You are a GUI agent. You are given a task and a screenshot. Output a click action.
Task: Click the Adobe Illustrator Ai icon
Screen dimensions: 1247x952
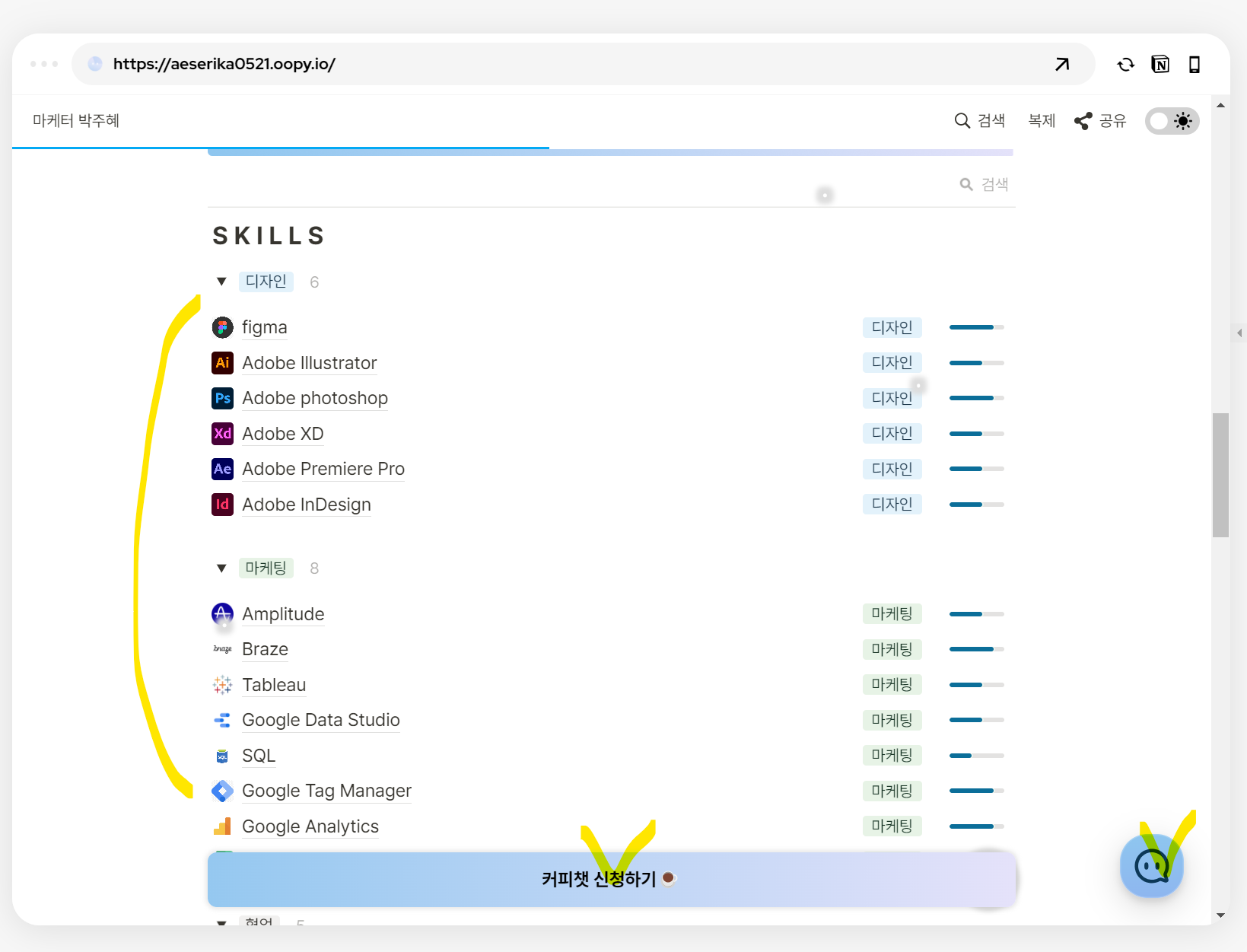coord(222,363)
